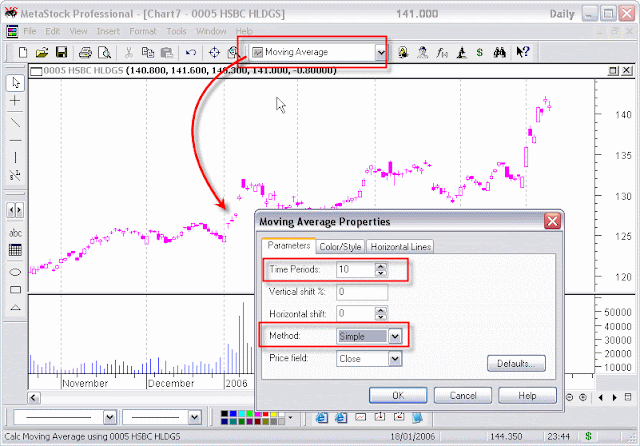Image resolution: width=640 pixels, height=446 pixels.
Task: Select the grid table tool in left toolbar
Action: point(15,250)
